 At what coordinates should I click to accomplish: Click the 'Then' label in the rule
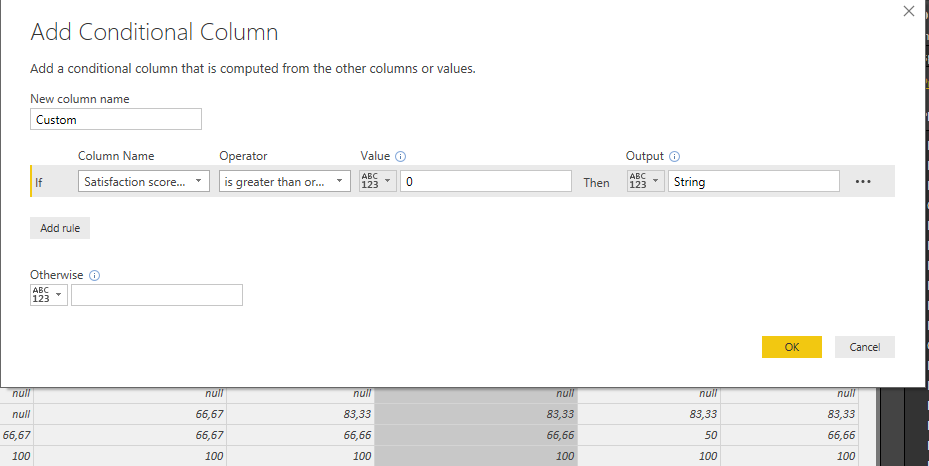point(596,182)
